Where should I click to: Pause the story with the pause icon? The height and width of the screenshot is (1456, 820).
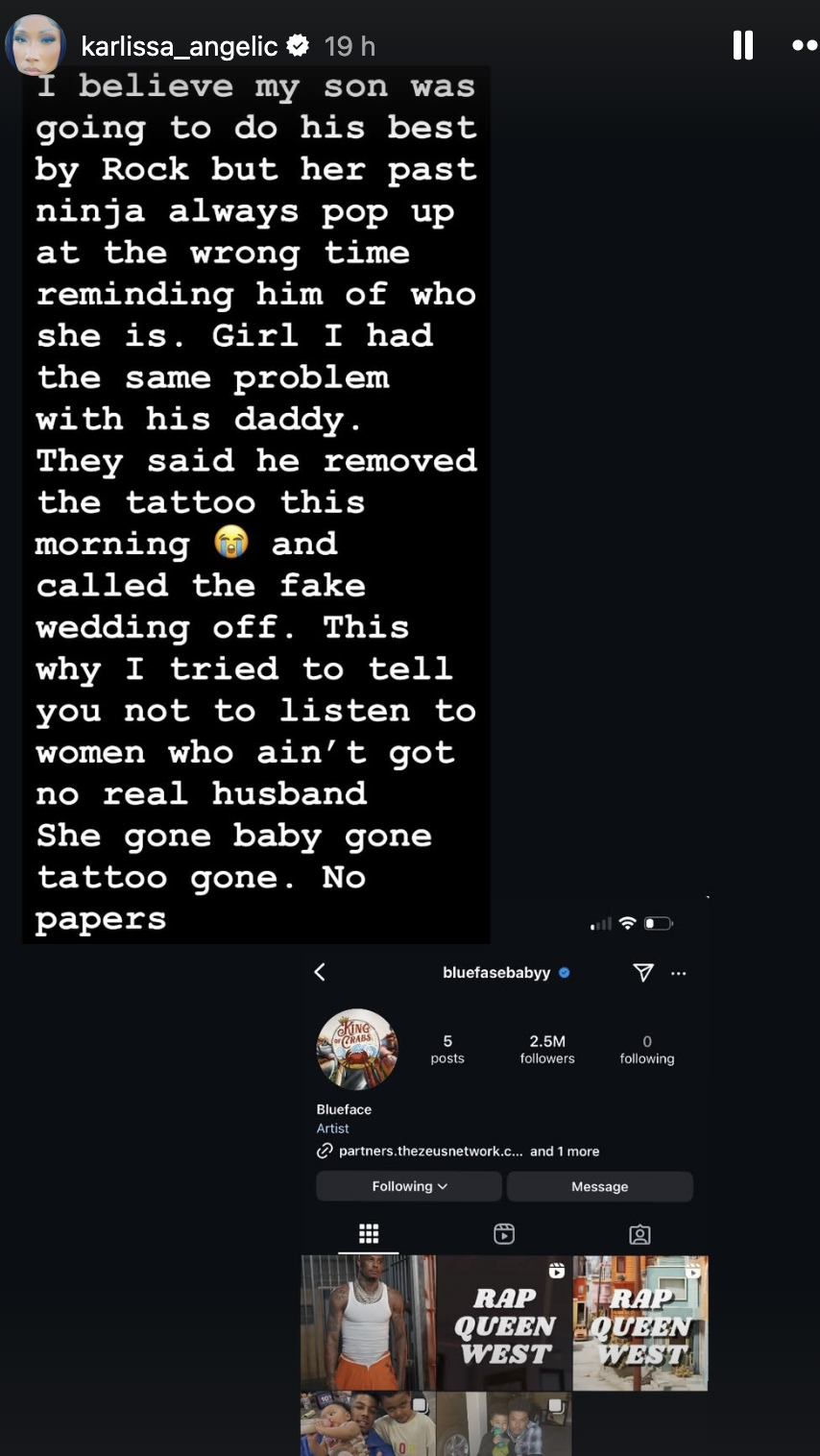click(742, 45)
